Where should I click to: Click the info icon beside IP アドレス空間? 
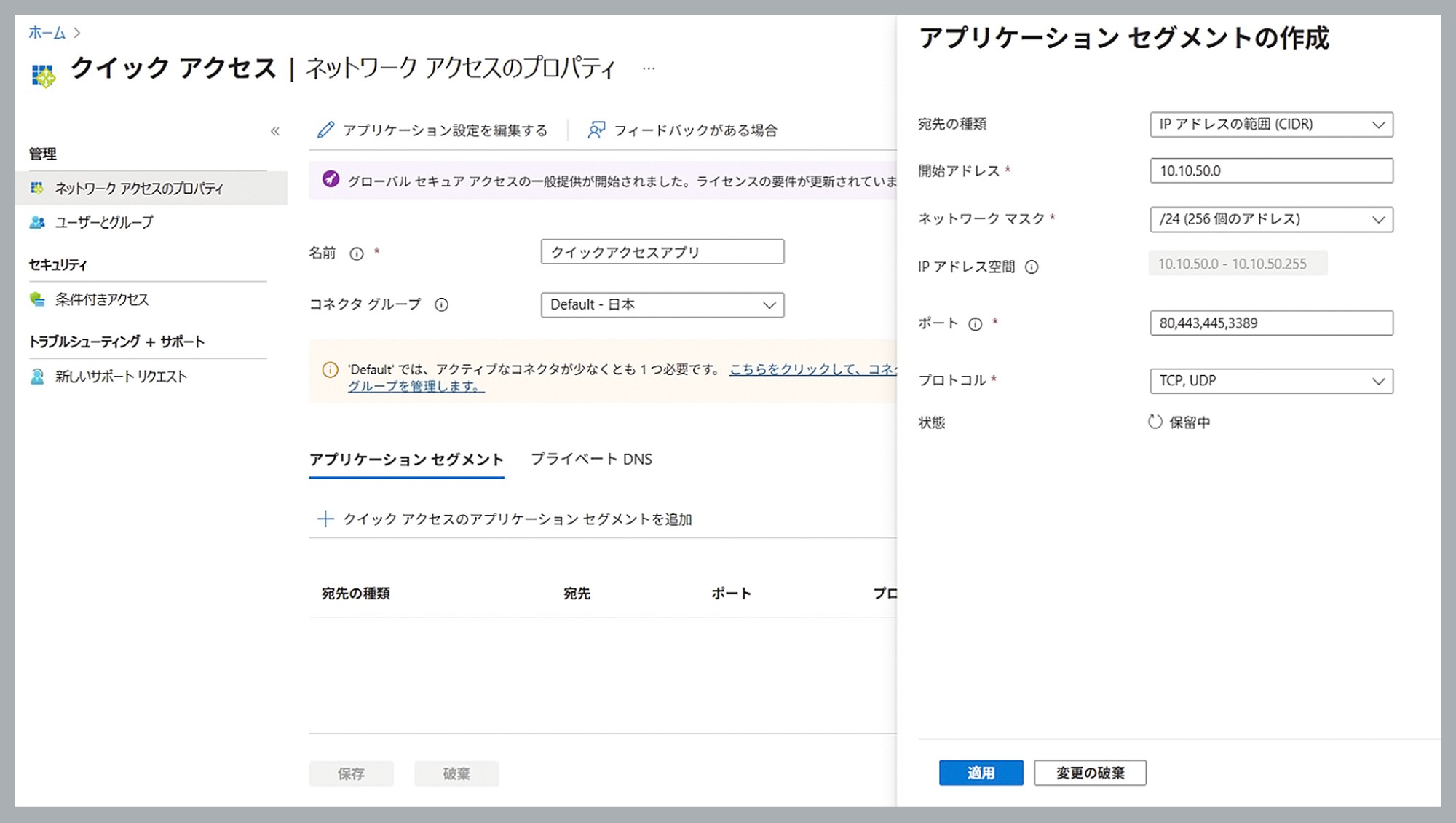click(x=1032, y=267)
